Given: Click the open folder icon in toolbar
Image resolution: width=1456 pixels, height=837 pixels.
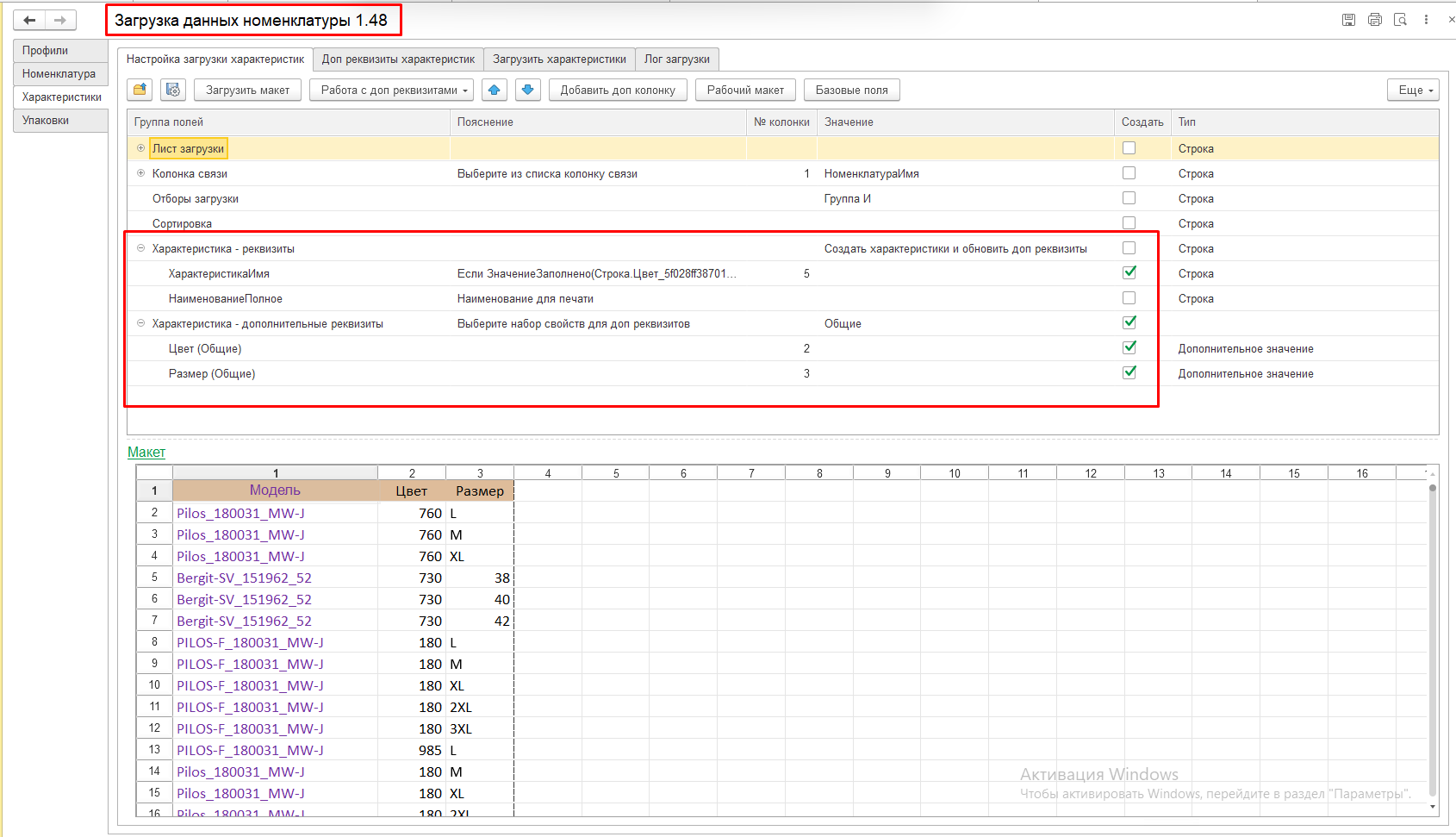Looking at the screenshot, I should coord(140,90).
